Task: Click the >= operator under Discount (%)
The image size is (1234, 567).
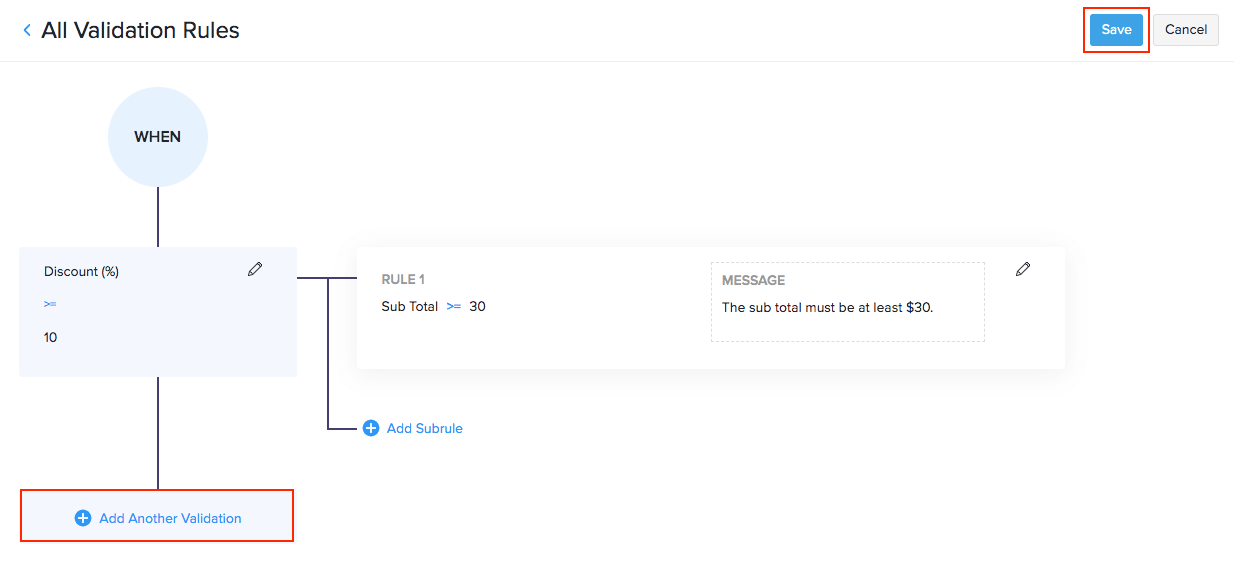Action: [50, 303]
